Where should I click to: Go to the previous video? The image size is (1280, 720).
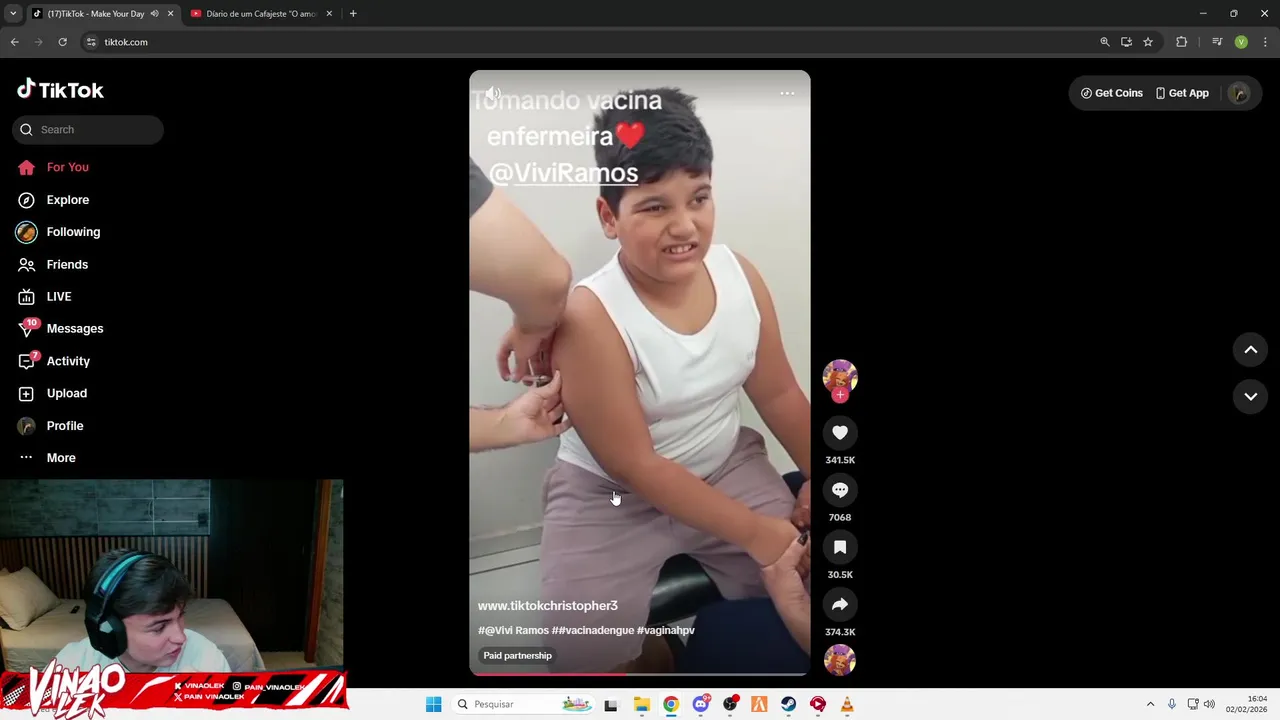(1250, 349)
